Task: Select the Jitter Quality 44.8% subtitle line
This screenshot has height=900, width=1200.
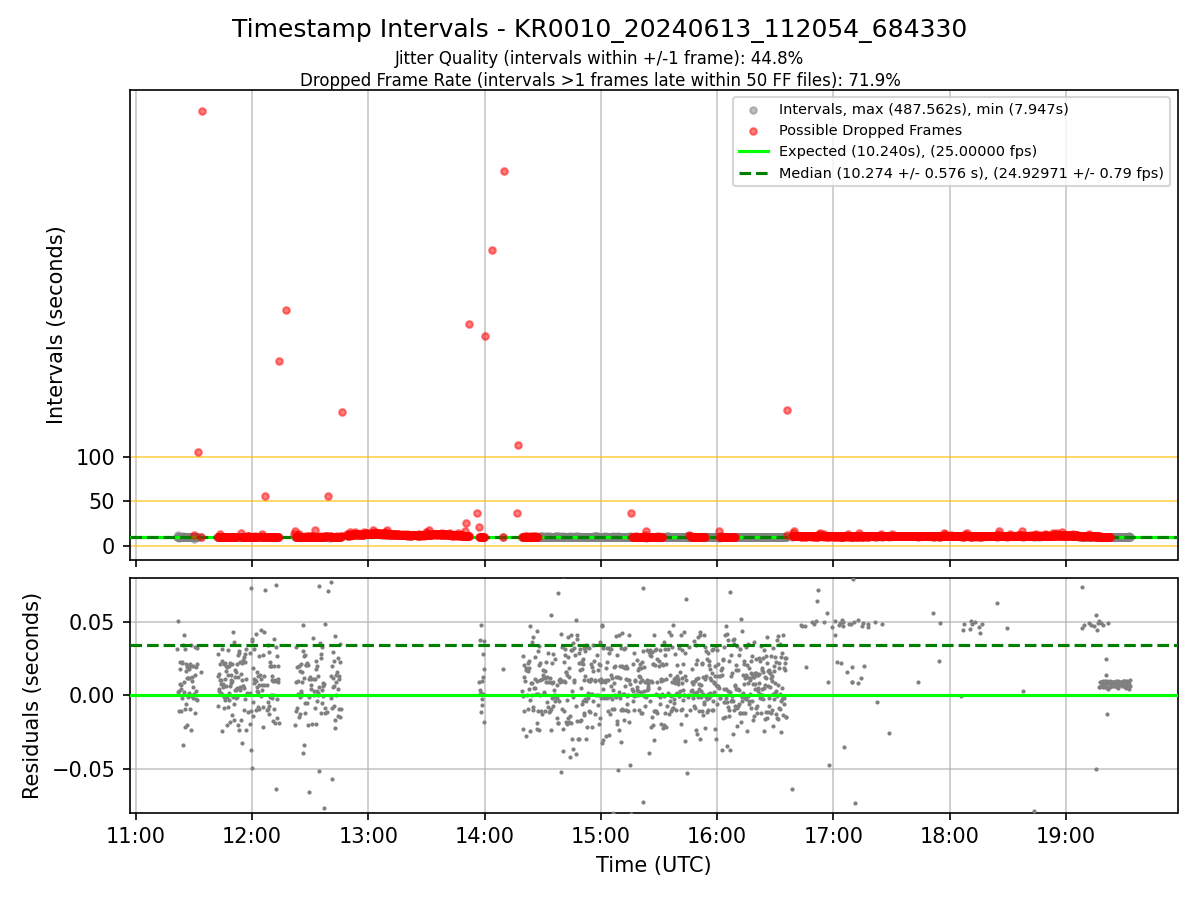Action: 599,58
